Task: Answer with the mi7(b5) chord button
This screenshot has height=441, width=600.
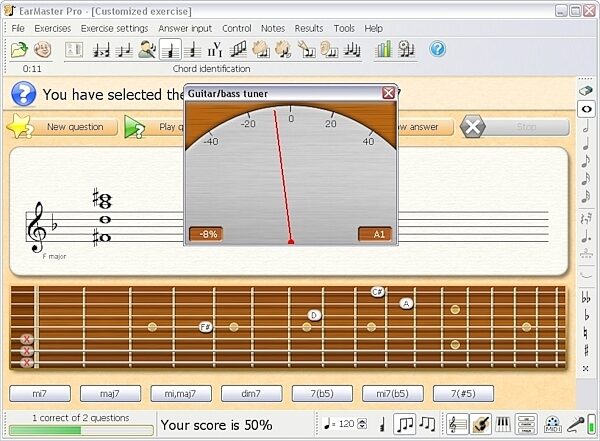Action: click(x=393, y=394)
